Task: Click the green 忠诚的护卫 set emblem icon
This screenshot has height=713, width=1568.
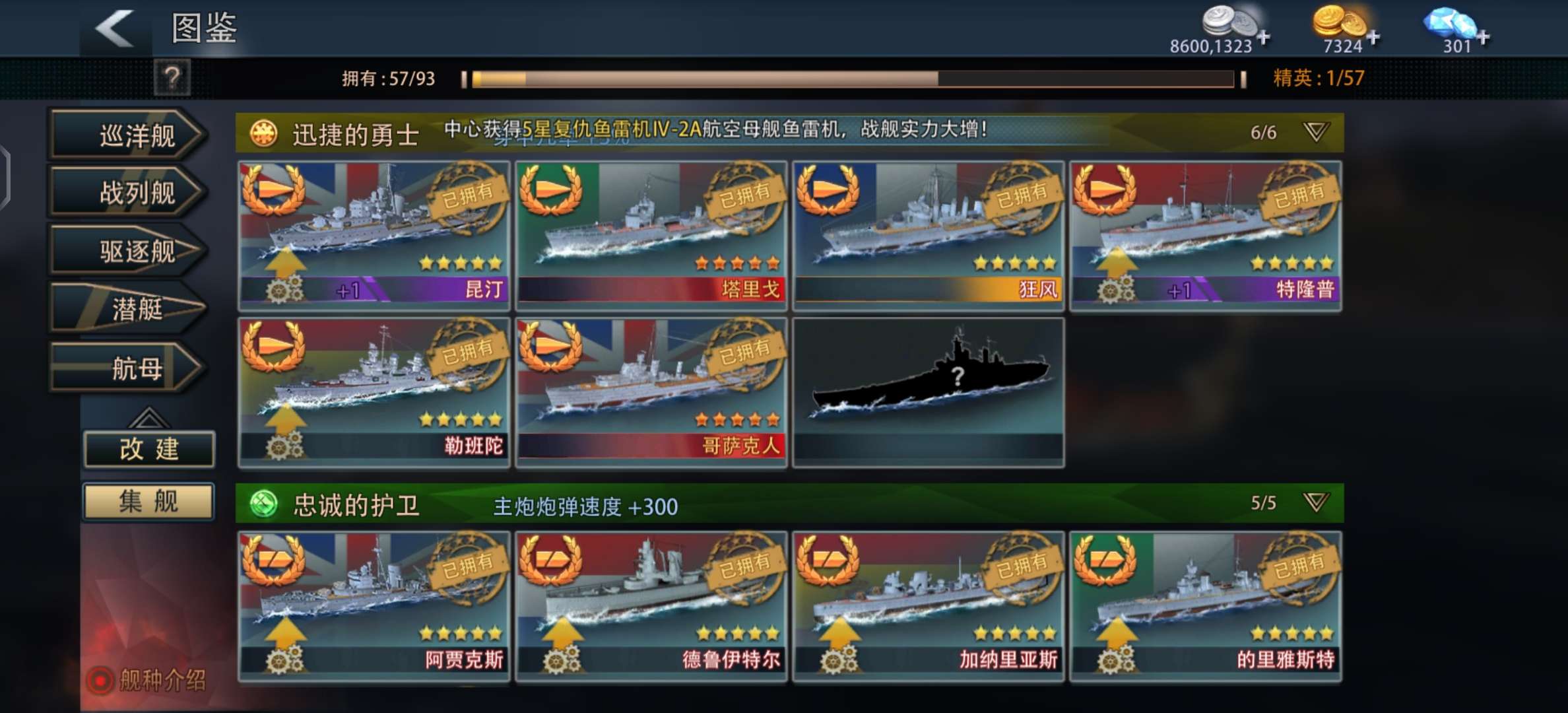Action: pos(263,504)
